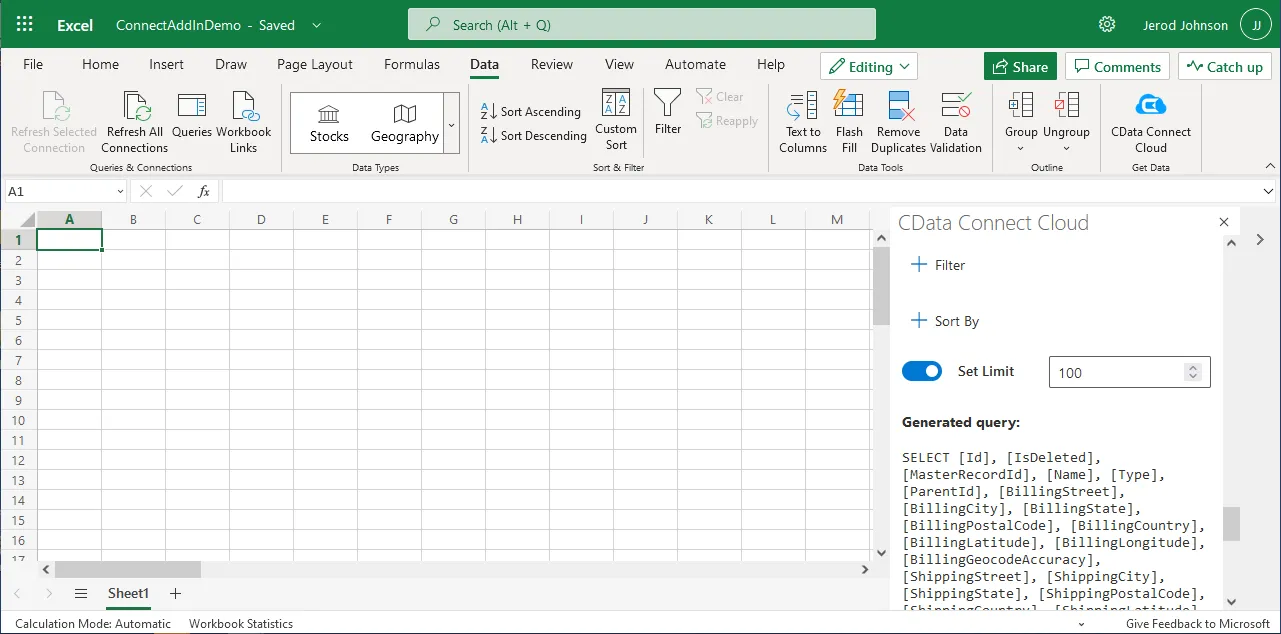Click the CData panel vertical scrollbar thumb
This screenshot has width=1281, height=634.
point(1231,523)
